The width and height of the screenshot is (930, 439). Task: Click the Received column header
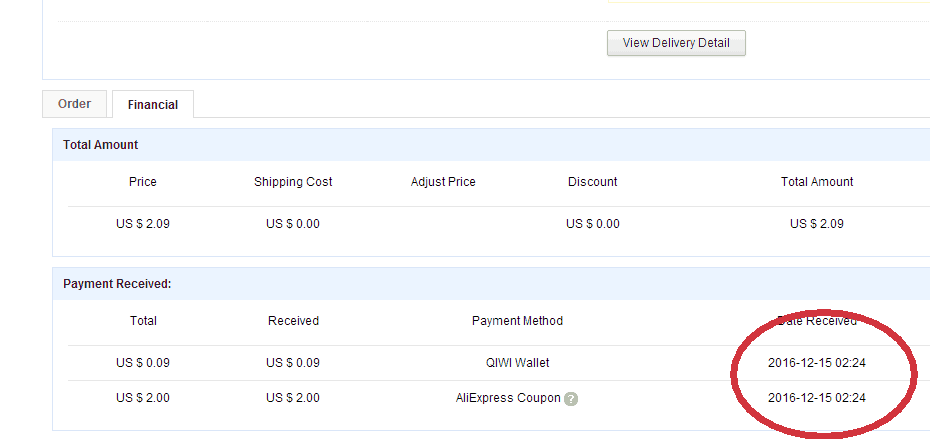coord(293,321)
